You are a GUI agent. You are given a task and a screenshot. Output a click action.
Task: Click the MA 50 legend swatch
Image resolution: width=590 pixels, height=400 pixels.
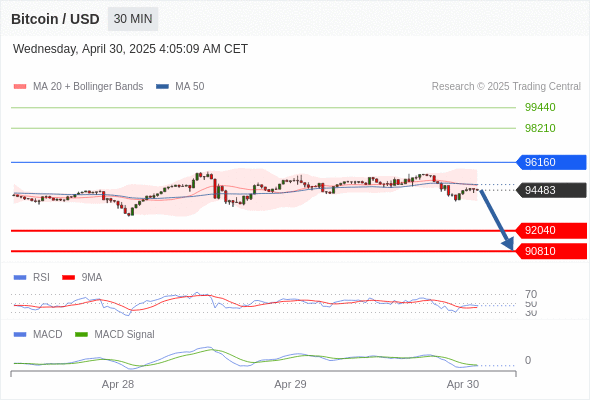(x=162, y=87)
